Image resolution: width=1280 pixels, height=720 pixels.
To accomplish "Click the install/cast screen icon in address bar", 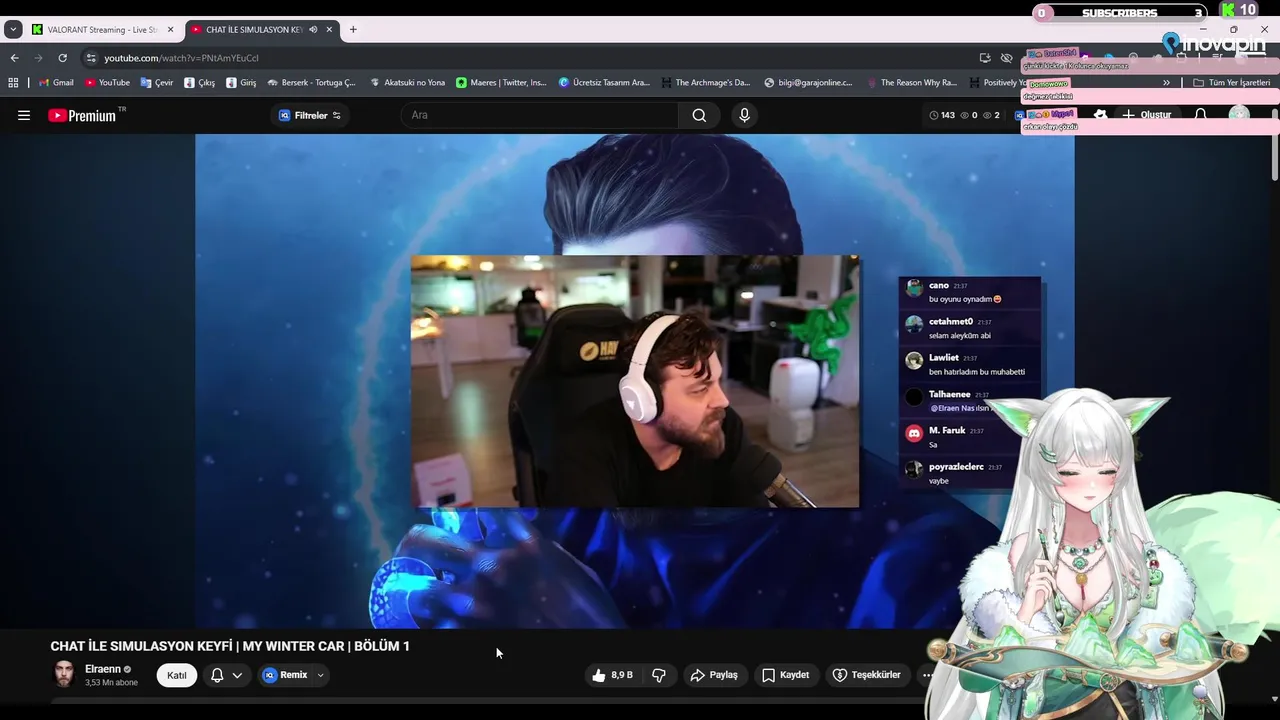I will tap(985, 58).
